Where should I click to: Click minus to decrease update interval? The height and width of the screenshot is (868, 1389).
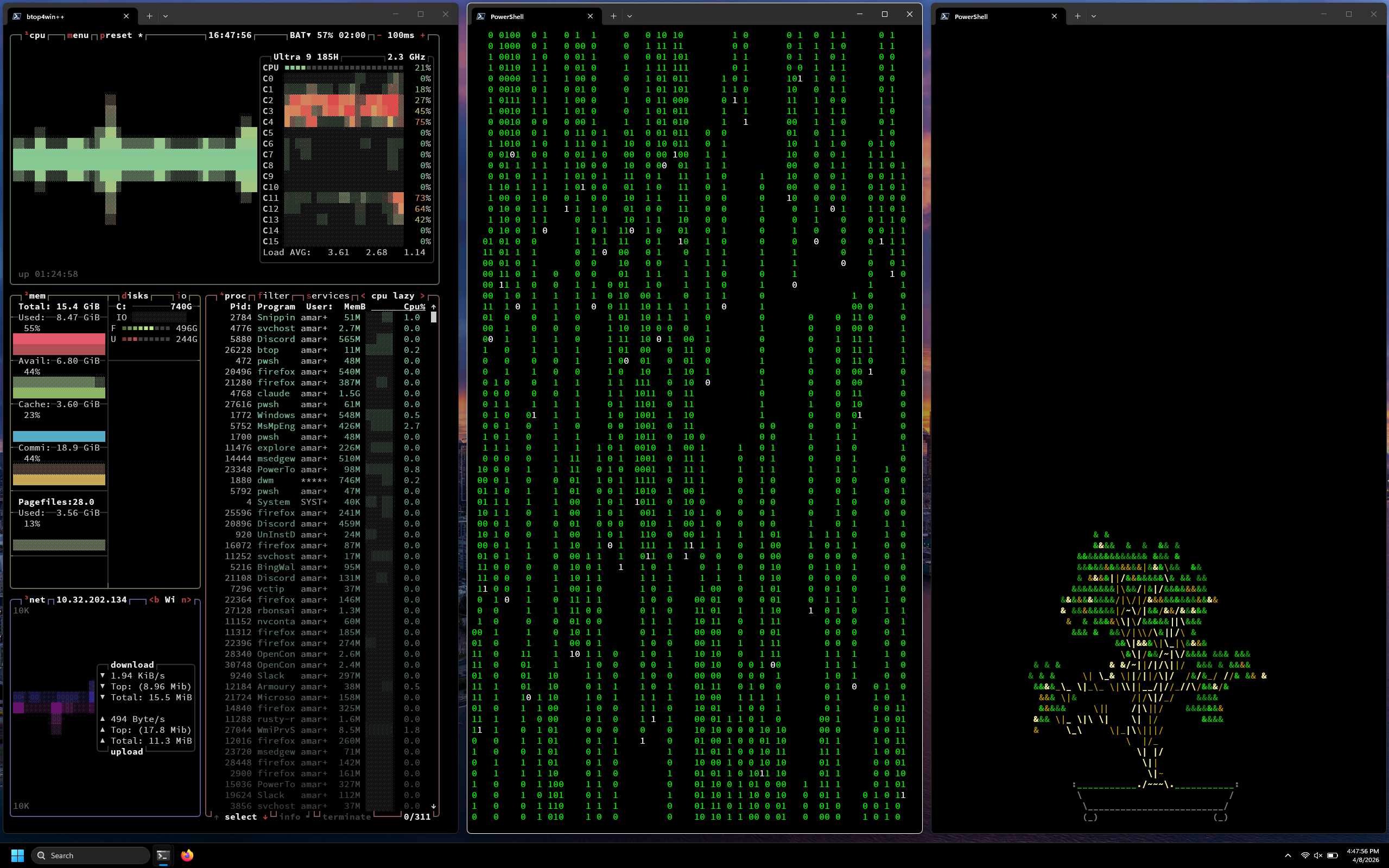coord(379,35)
